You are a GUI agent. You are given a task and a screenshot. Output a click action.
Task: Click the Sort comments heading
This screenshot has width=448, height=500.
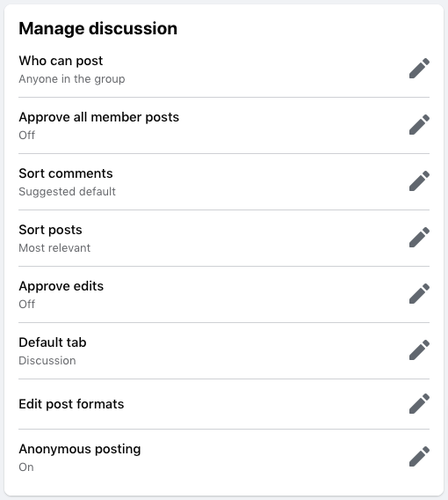(66, 173)
